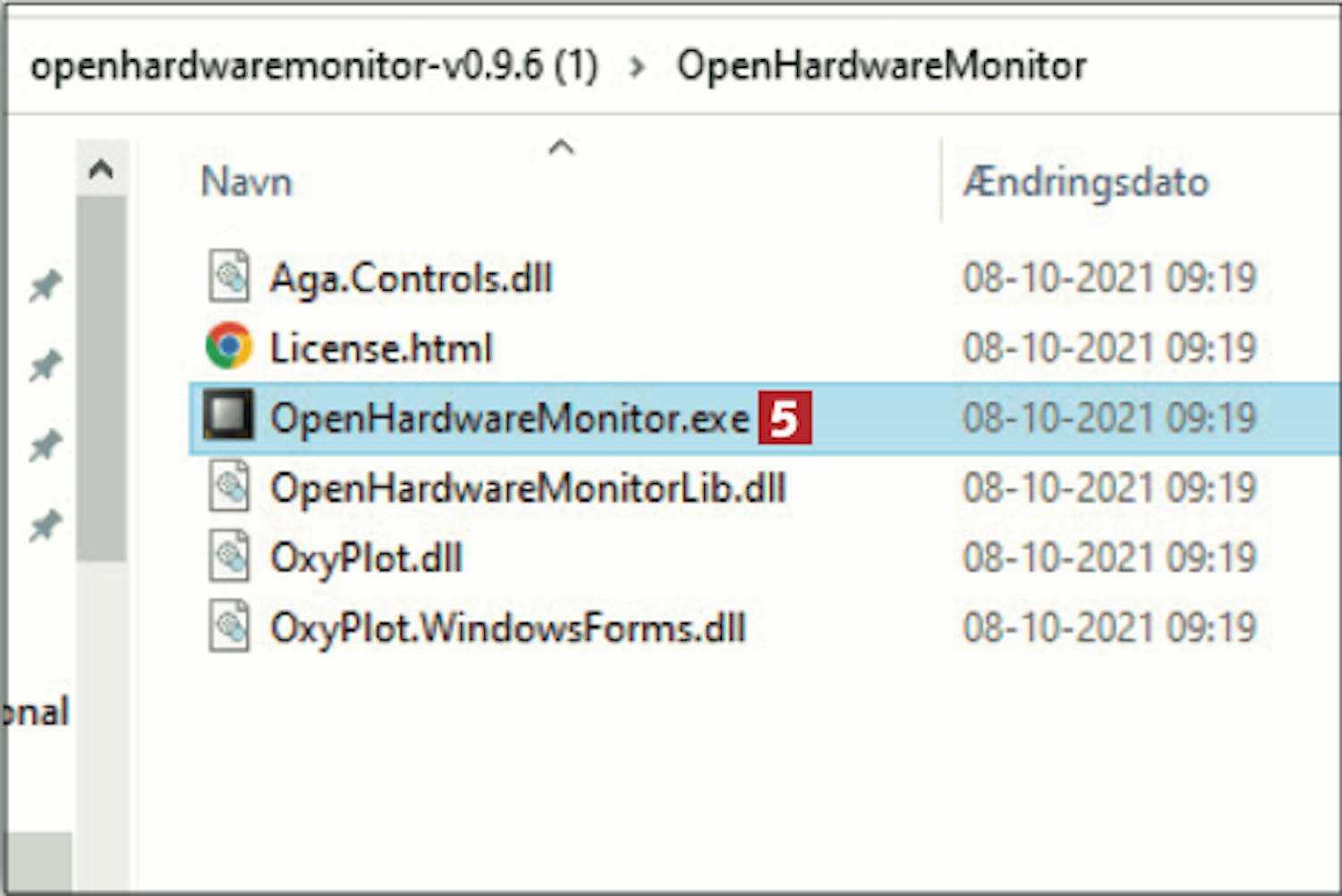Click the sidebar vertical scrollbar thumb

pyautogui.click(x=100, y=376)
